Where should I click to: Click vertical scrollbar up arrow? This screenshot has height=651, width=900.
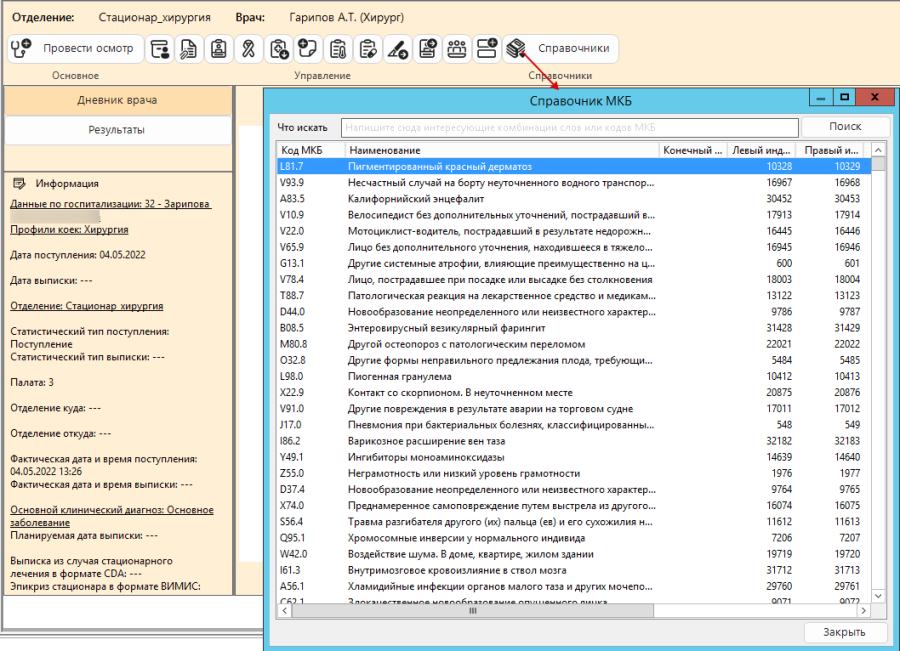click(878, 150)
